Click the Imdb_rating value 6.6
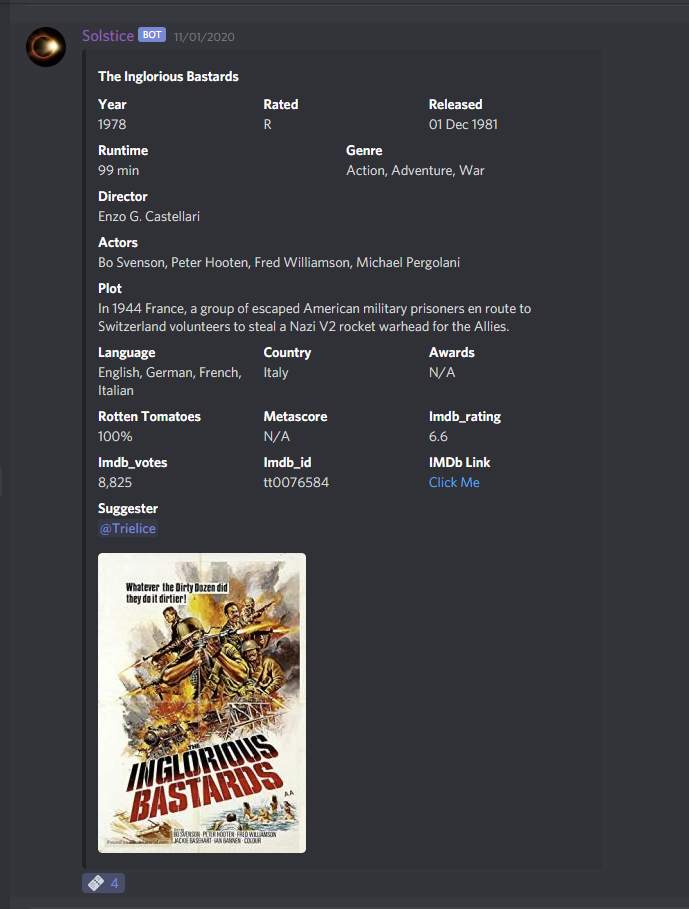The width and height of the screenshot is (689, 909). tap(438, 436)
